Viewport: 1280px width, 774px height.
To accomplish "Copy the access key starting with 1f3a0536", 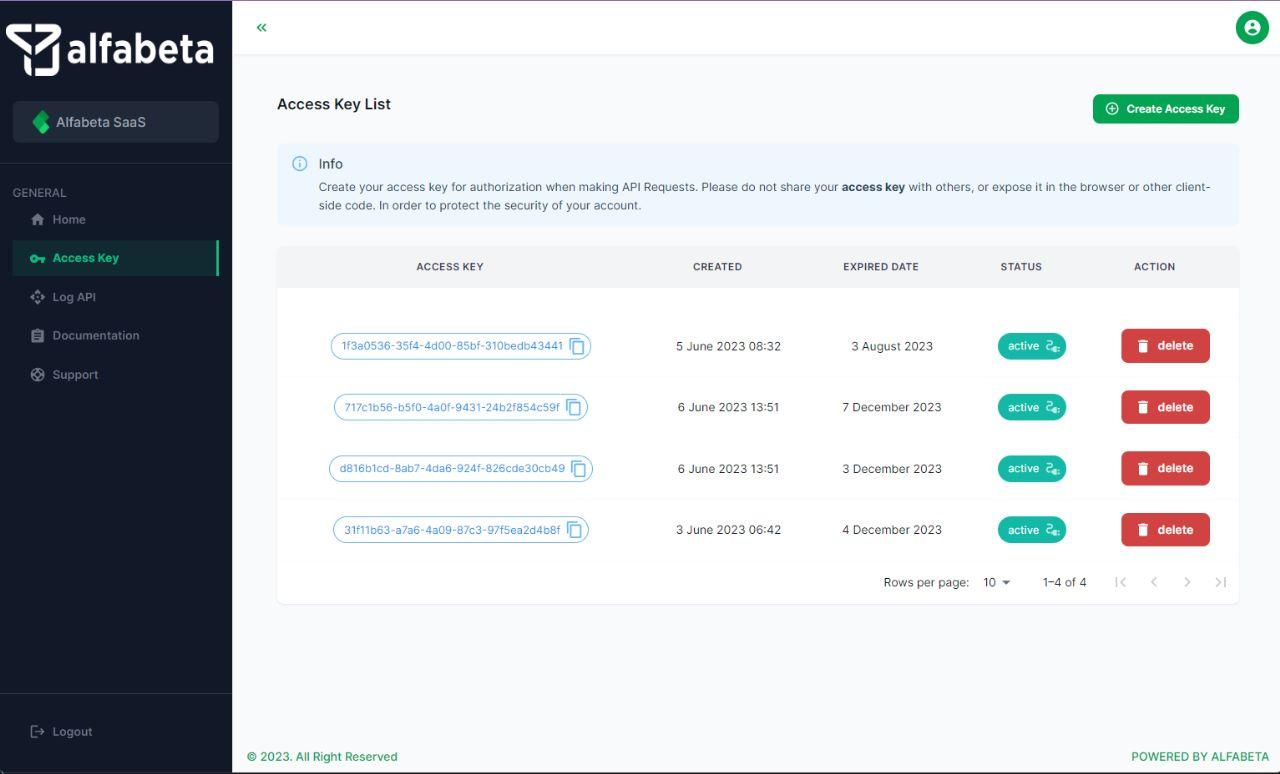I will coord(577,346).
